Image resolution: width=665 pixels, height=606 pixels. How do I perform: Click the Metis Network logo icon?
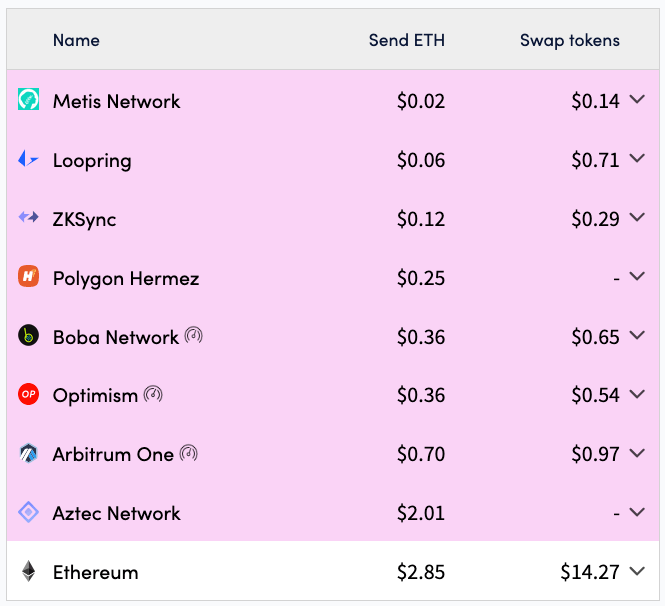pyautogui.click(x=28, y=99)
